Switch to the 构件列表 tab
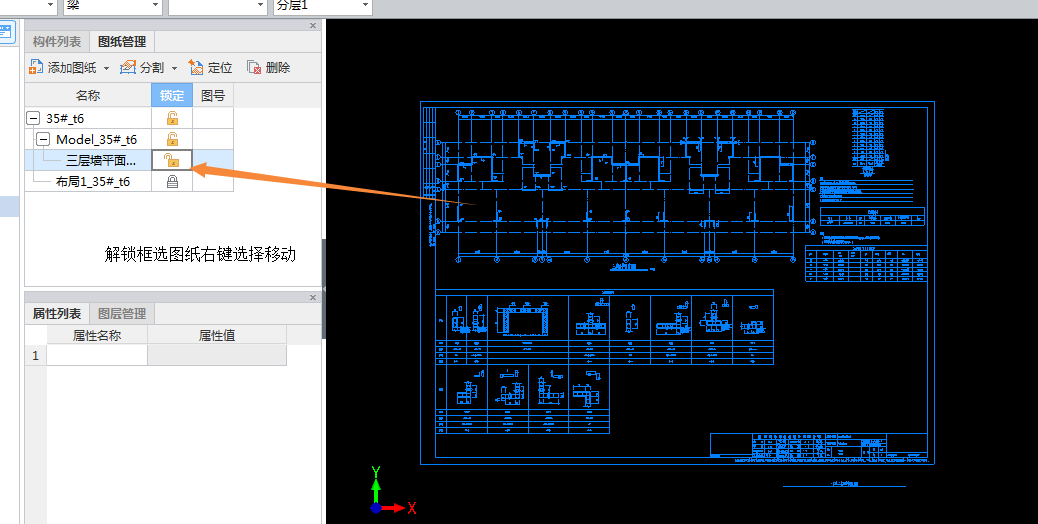The height and width of the screenshot is (524, 1038). tap(57, 42)
